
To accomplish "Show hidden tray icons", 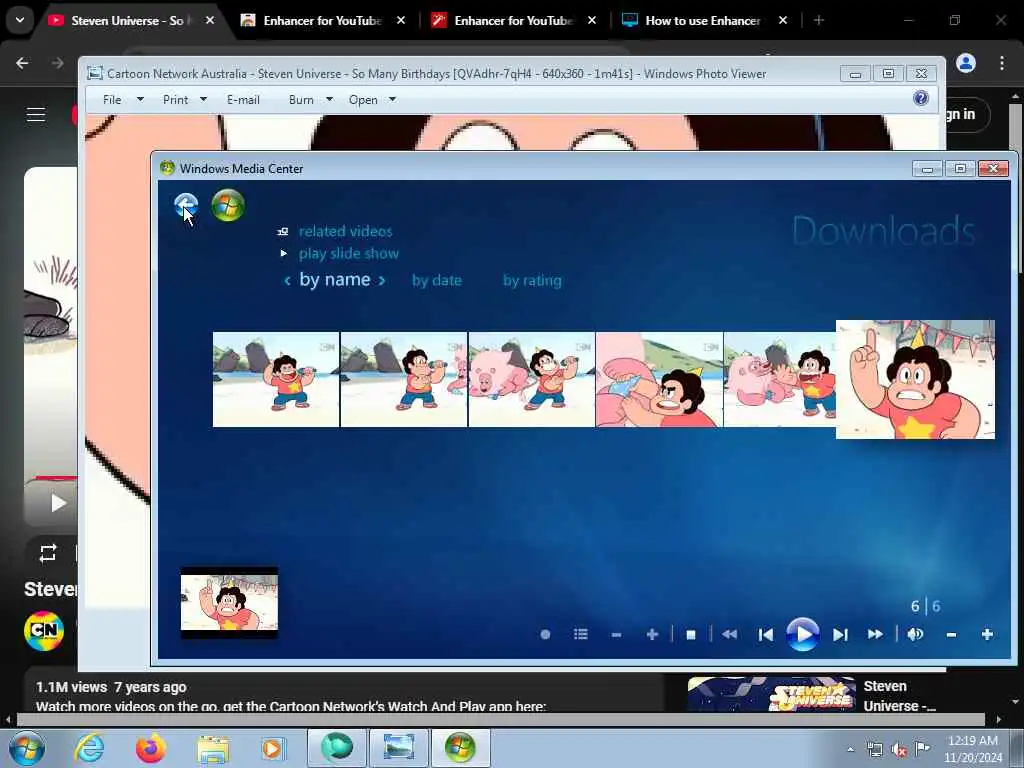I will coord(850,749).
